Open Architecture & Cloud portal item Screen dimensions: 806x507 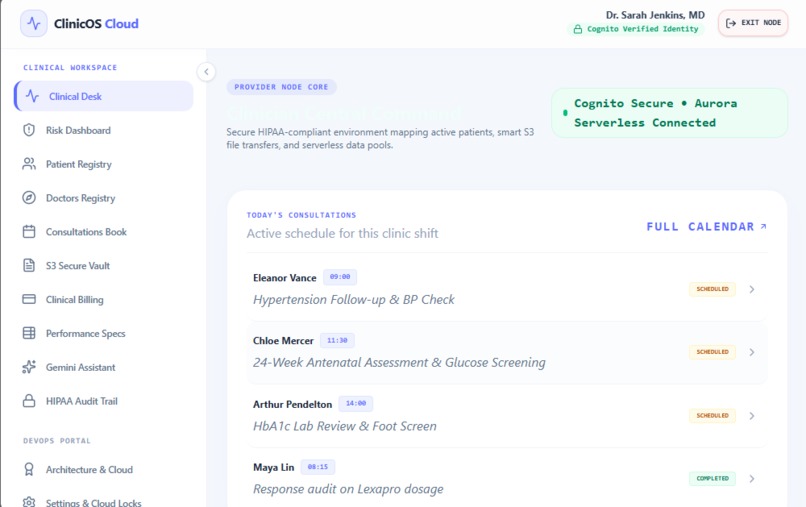104,469
